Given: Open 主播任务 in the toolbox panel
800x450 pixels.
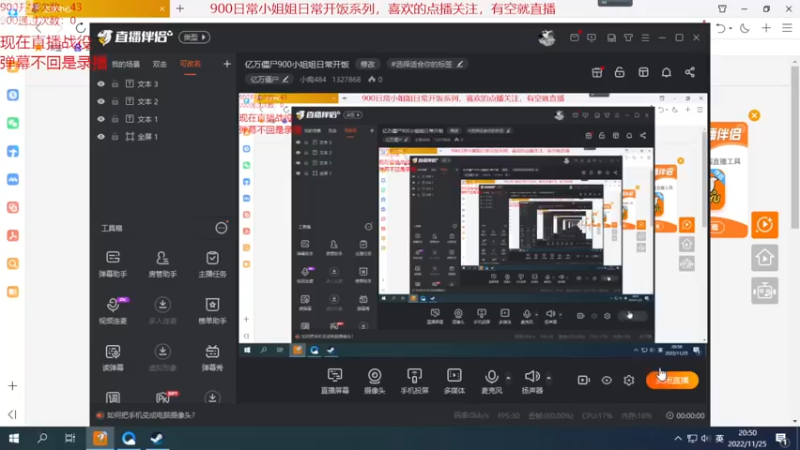Looking at the screenshot, I should (212, 264).
